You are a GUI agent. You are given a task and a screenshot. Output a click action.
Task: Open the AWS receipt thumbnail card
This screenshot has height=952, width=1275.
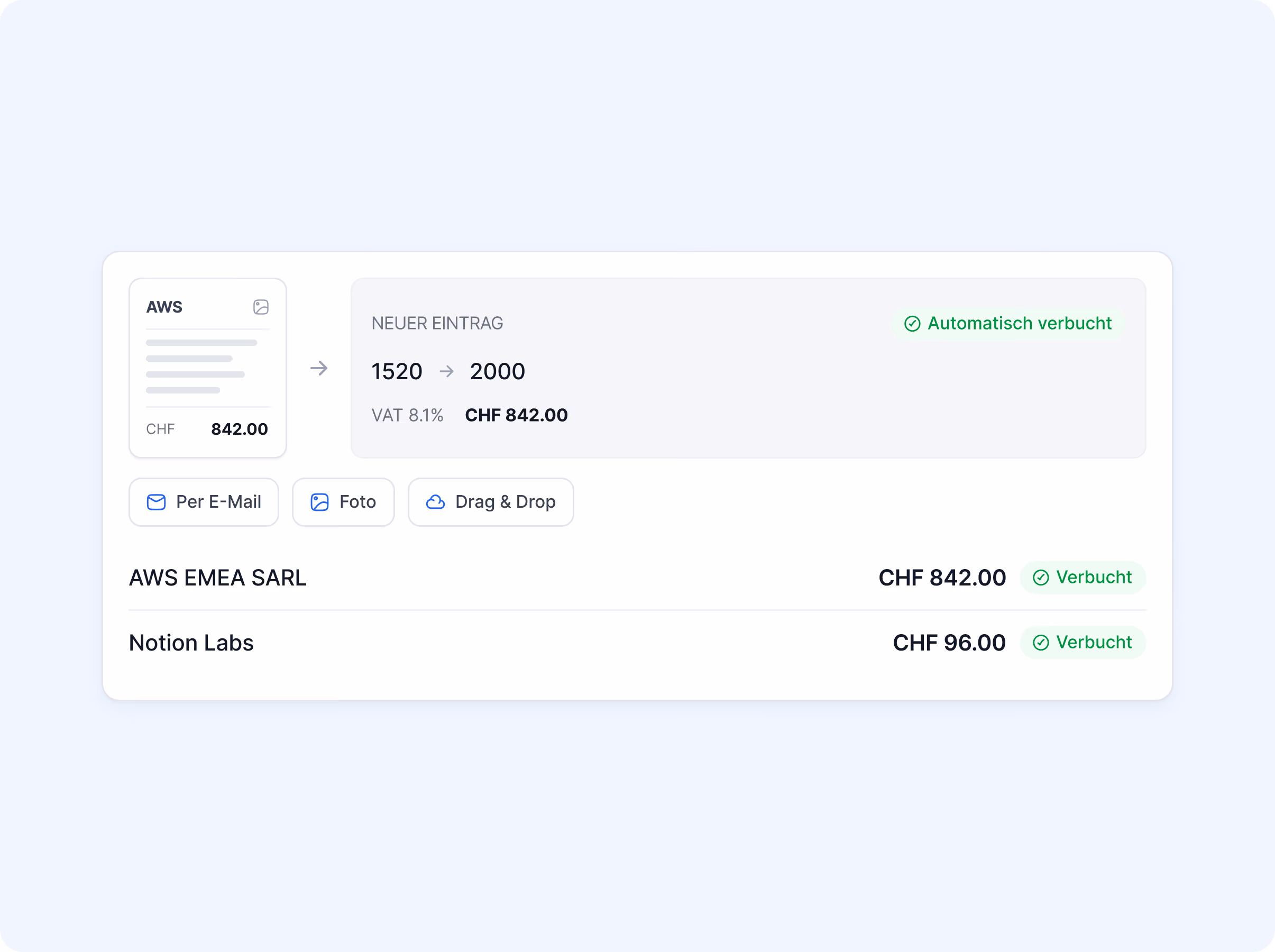[207, 368]
